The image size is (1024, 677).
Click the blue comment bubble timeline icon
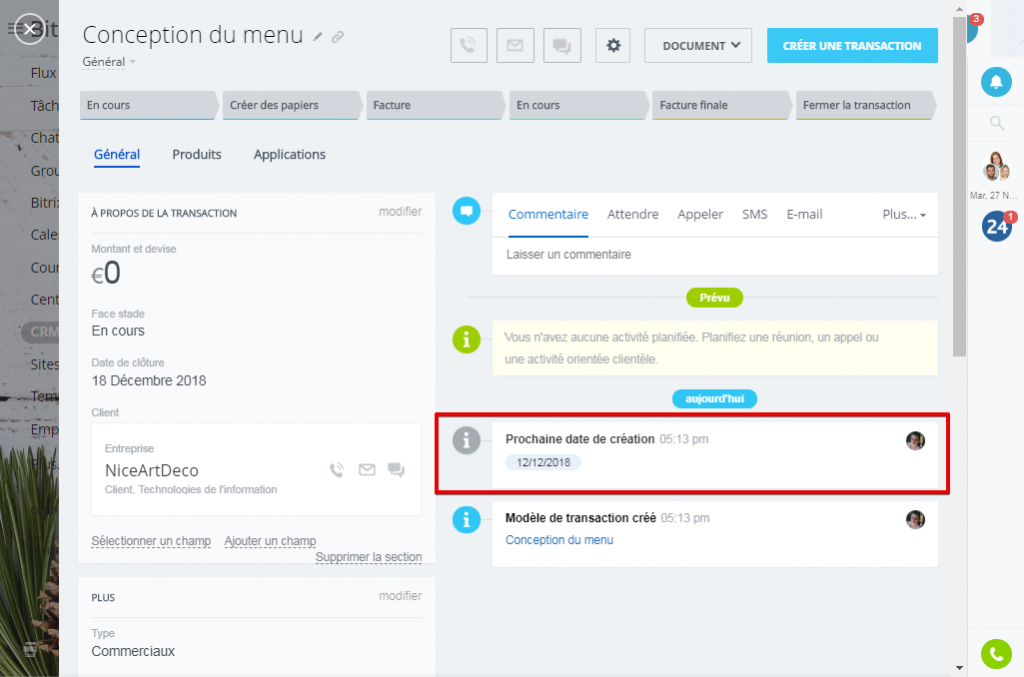coord(466,211)
